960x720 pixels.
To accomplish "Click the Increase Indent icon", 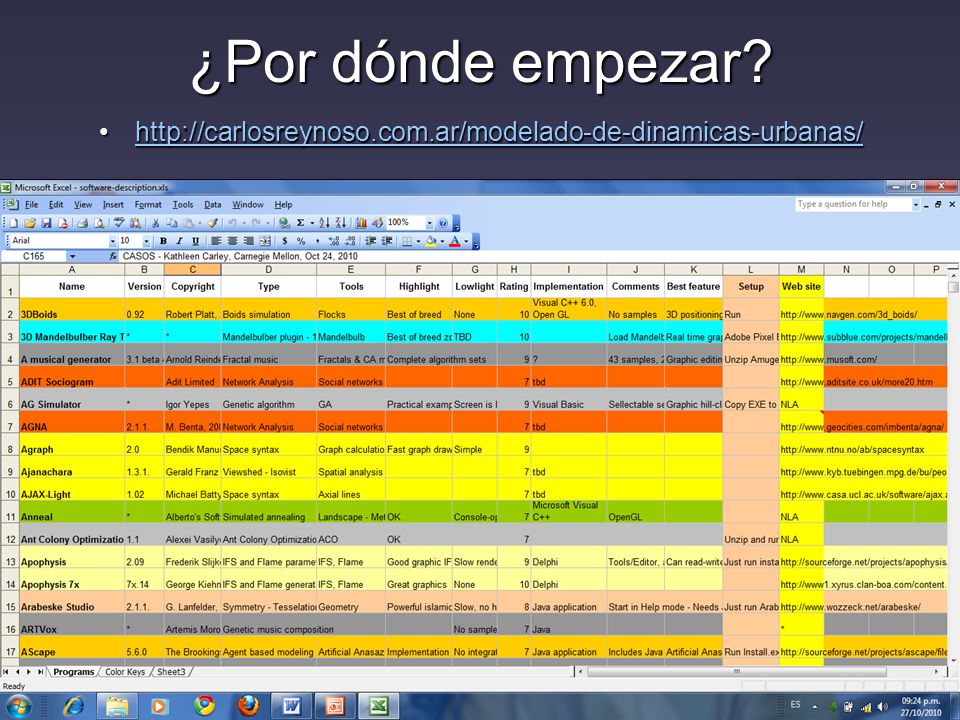I will [x=387, y=241].
